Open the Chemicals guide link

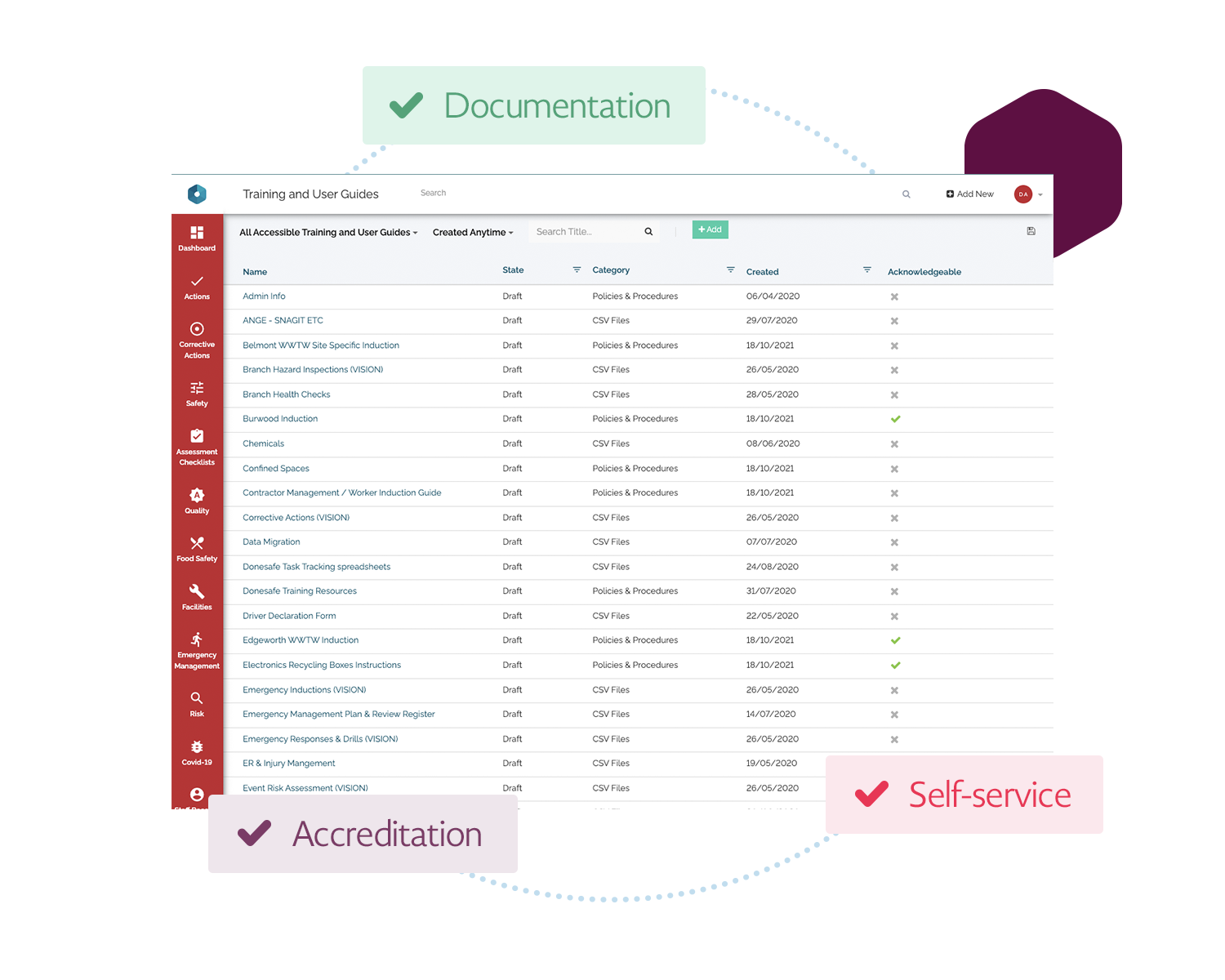tap(263, 444)
